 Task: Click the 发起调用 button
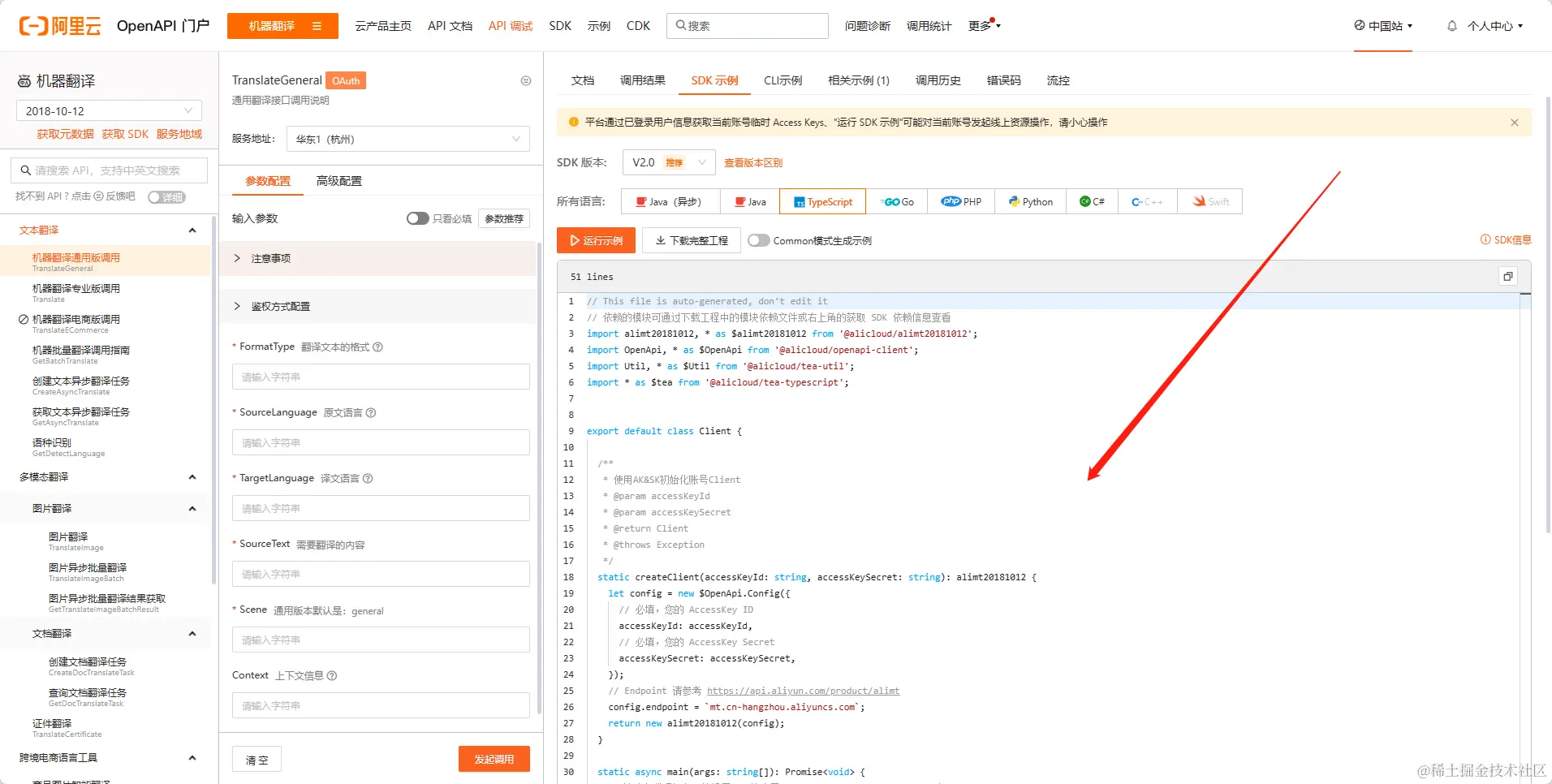tap(494, 759)
